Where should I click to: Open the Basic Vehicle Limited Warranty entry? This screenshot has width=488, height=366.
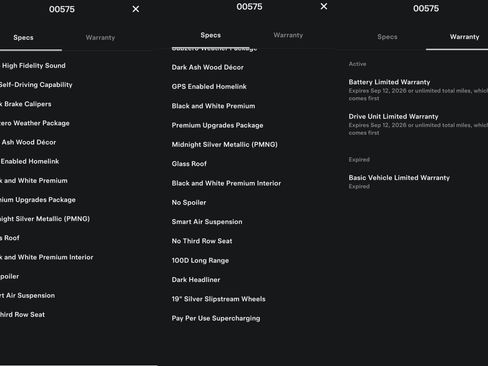[x=399, y=178]
